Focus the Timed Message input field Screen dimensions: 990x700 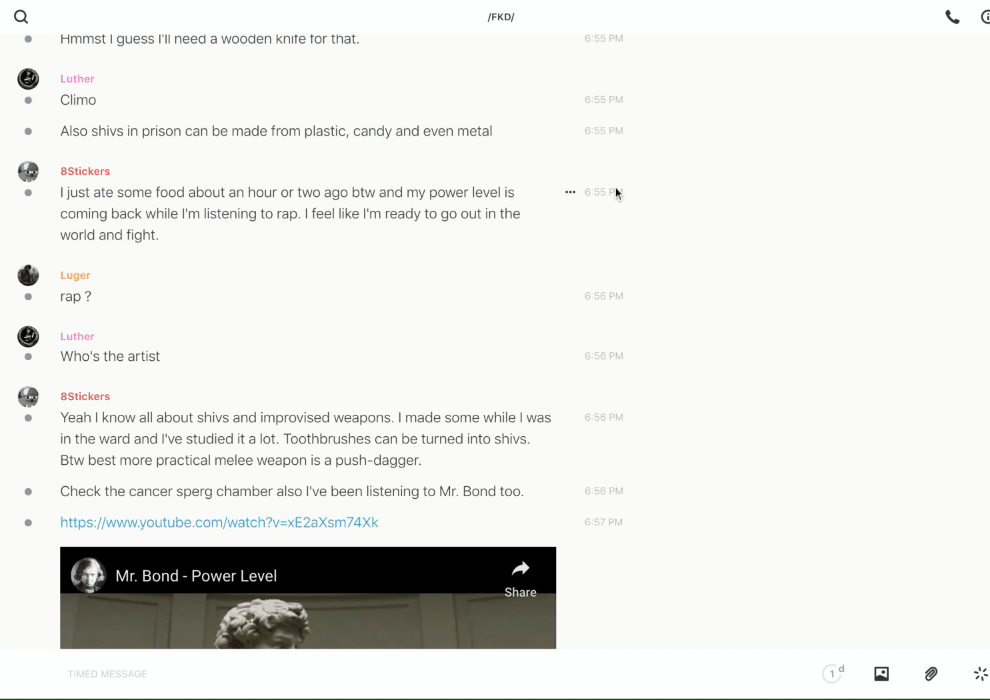(400, 674)
